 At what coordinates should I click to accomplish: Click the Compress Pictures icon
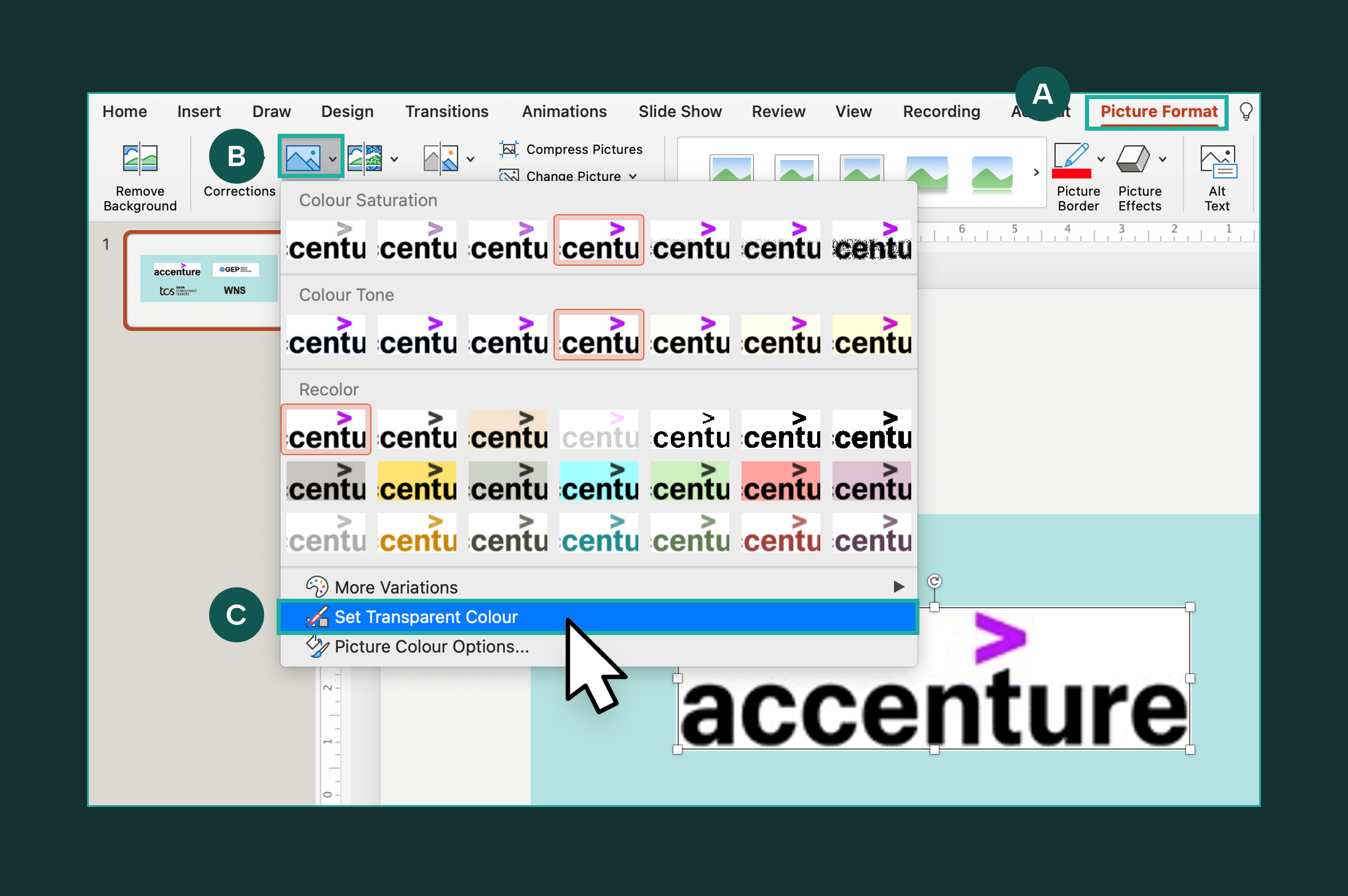(x=509, y=148)
